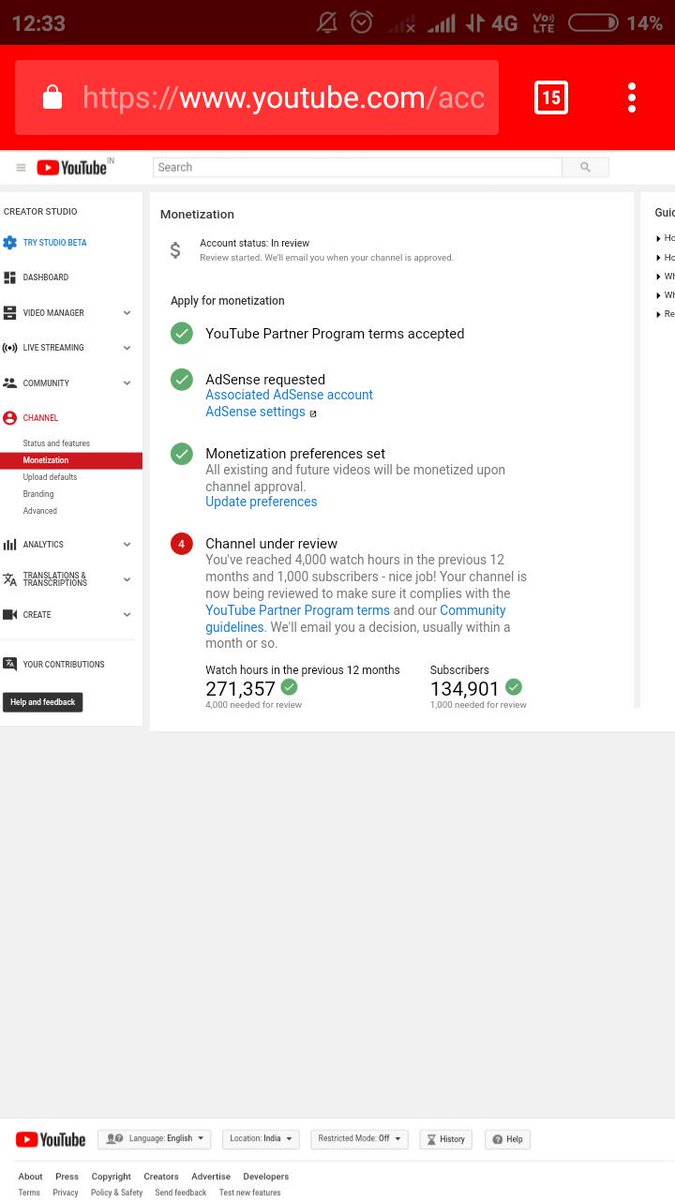Click the red step 4 badge
This screenshot has height=1200, width=675.
point(181,544)
